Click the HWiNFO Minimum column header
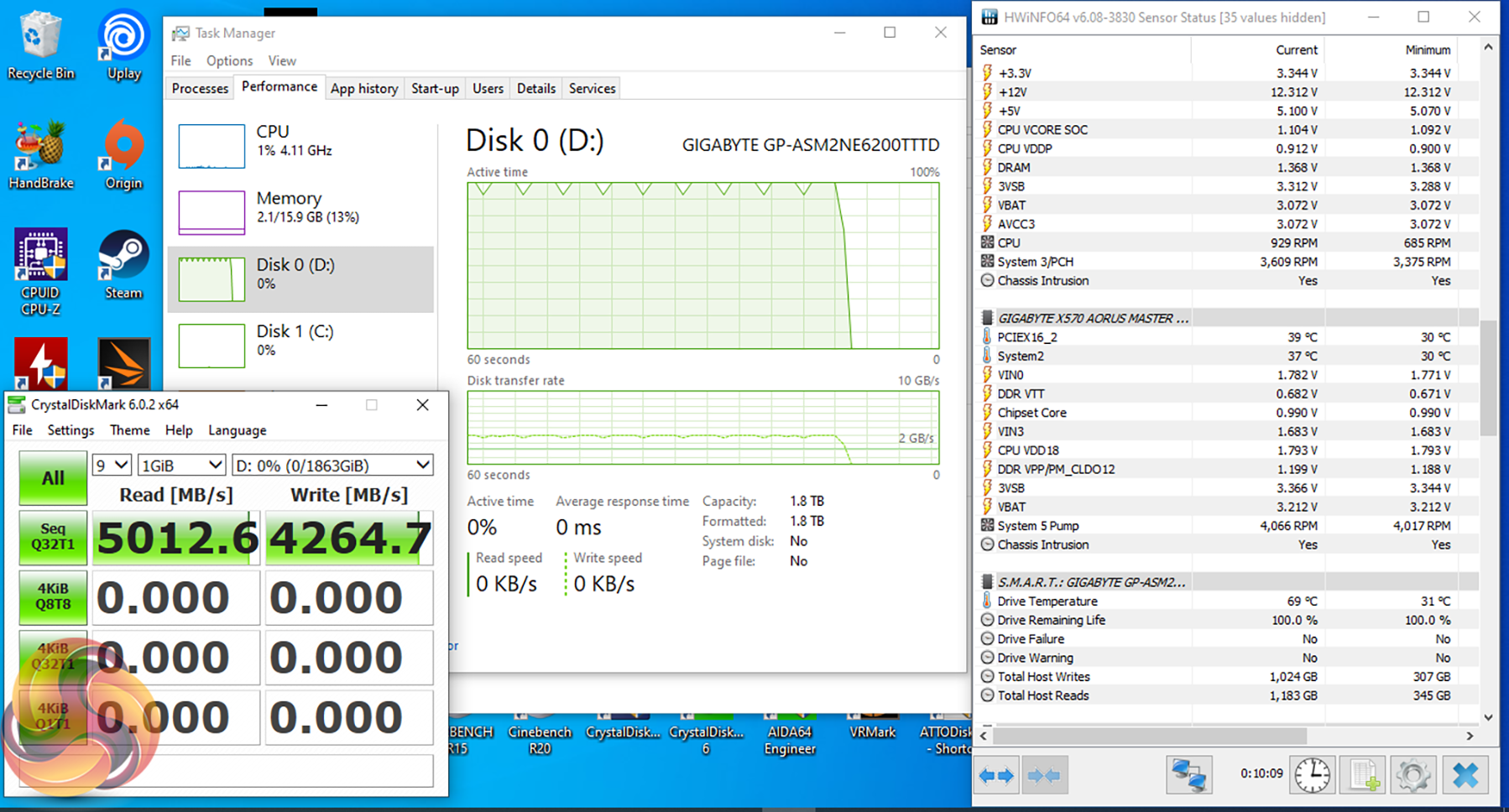Image resolution: width=1509 pixels, height=812 pixels. coord(1392,50)
